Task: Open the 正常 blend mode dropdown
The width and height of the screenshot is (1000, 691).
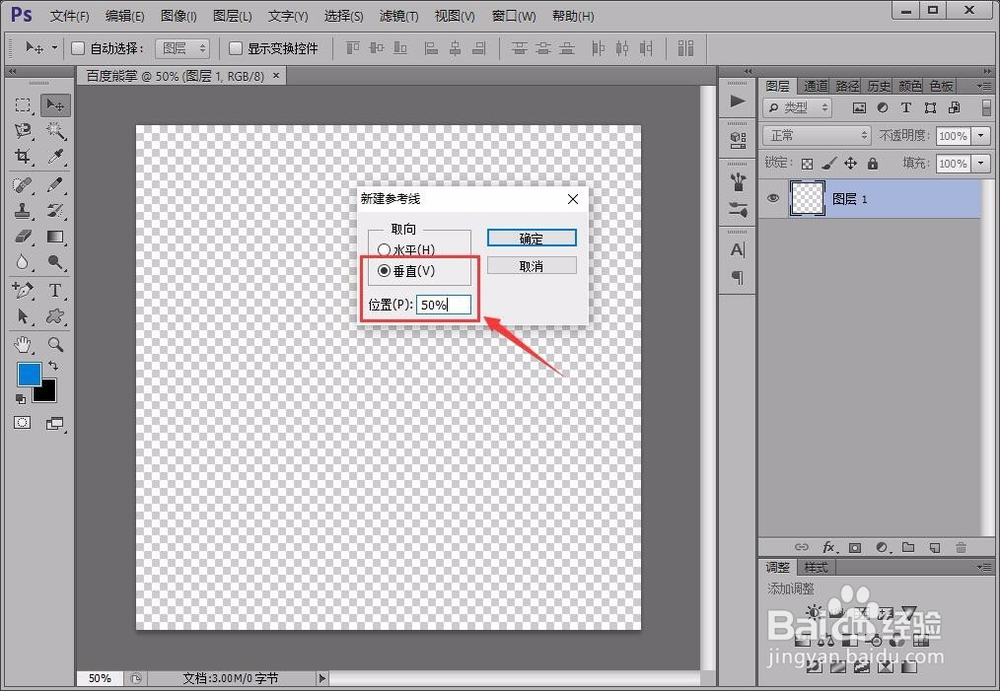Action: coord(817,135)
